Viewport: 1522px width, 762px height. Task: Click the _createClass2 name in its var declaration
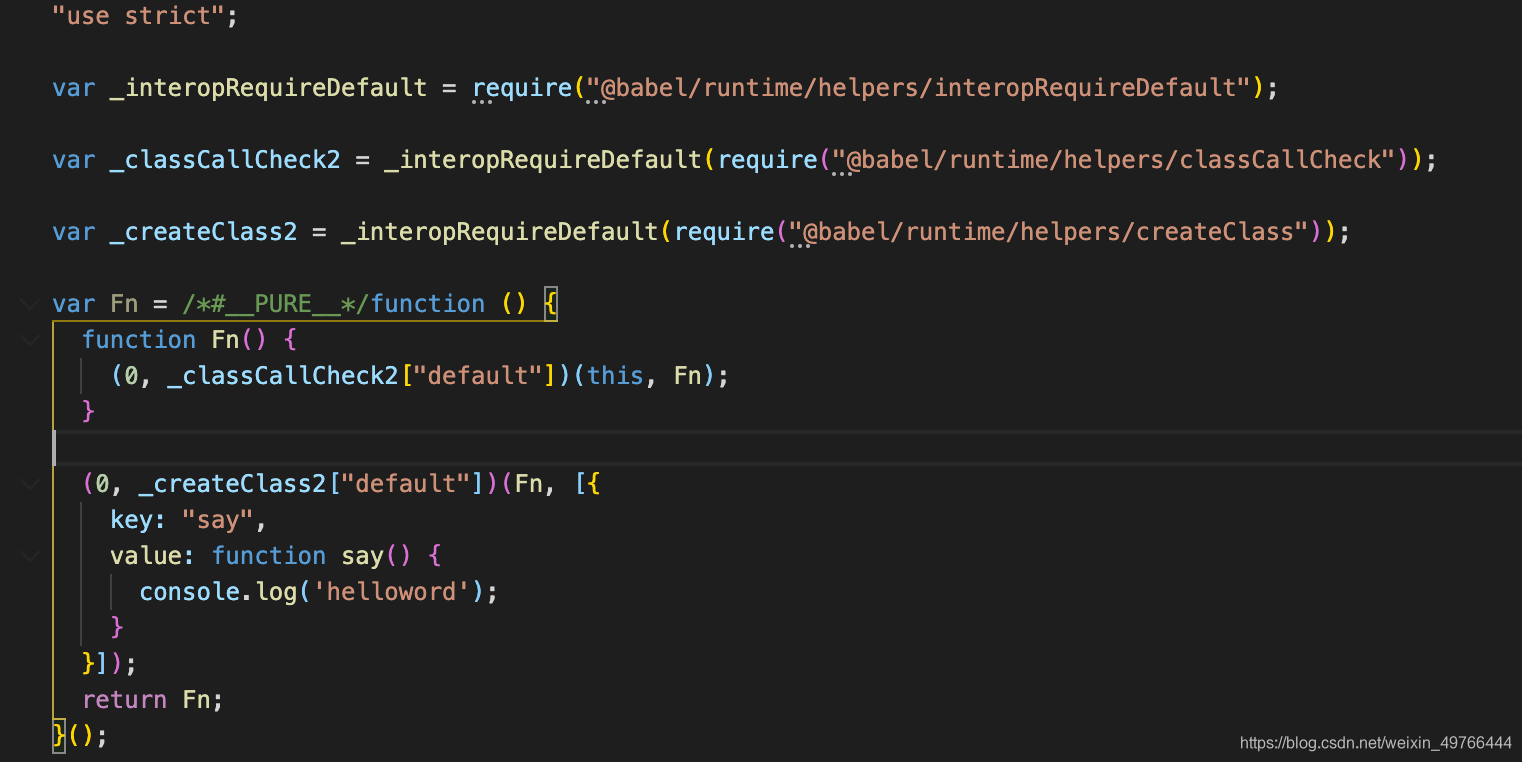click(x=204, y=232)
